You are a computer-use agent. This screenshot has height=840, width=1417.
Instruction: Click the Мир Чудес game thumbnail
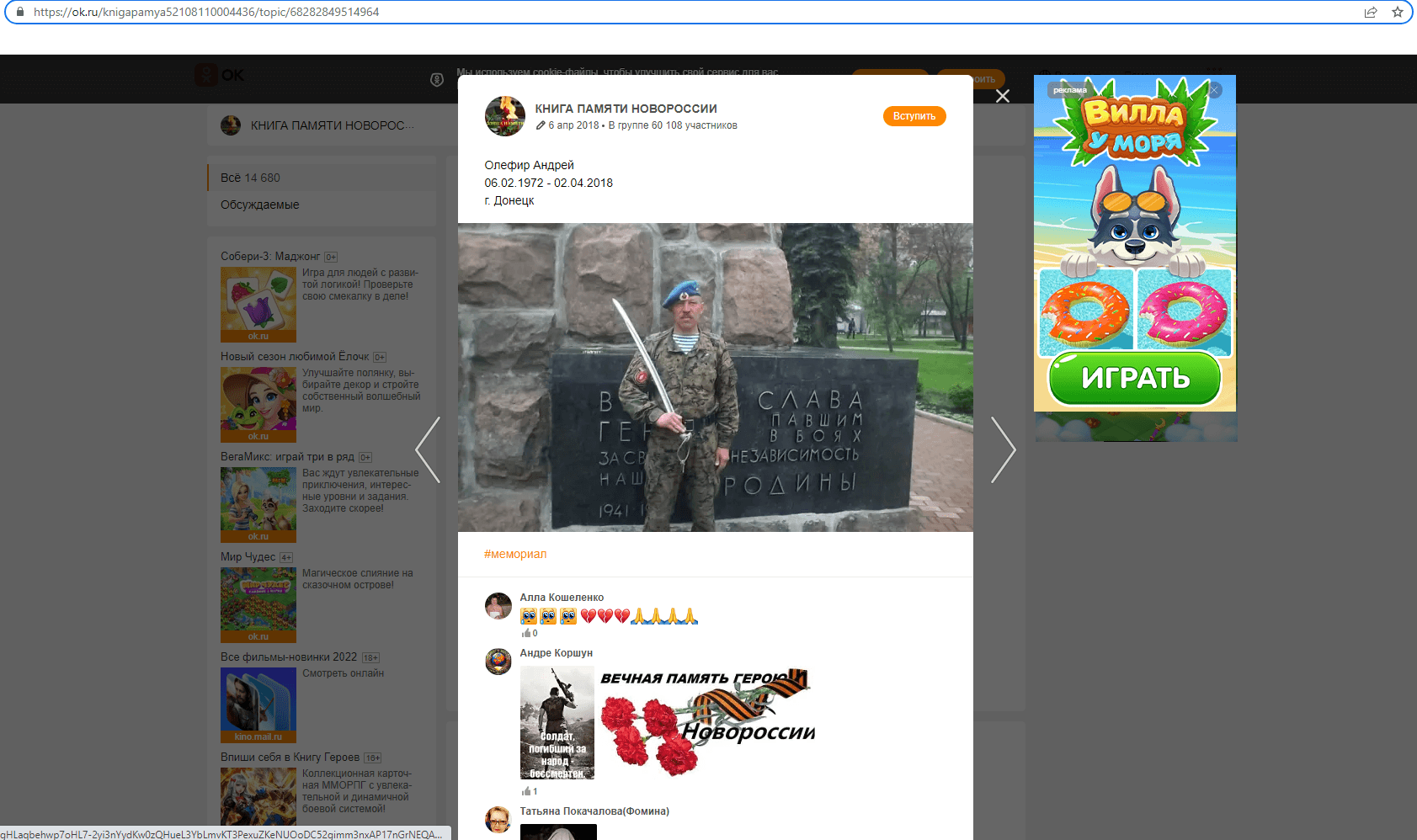[258, 605]
